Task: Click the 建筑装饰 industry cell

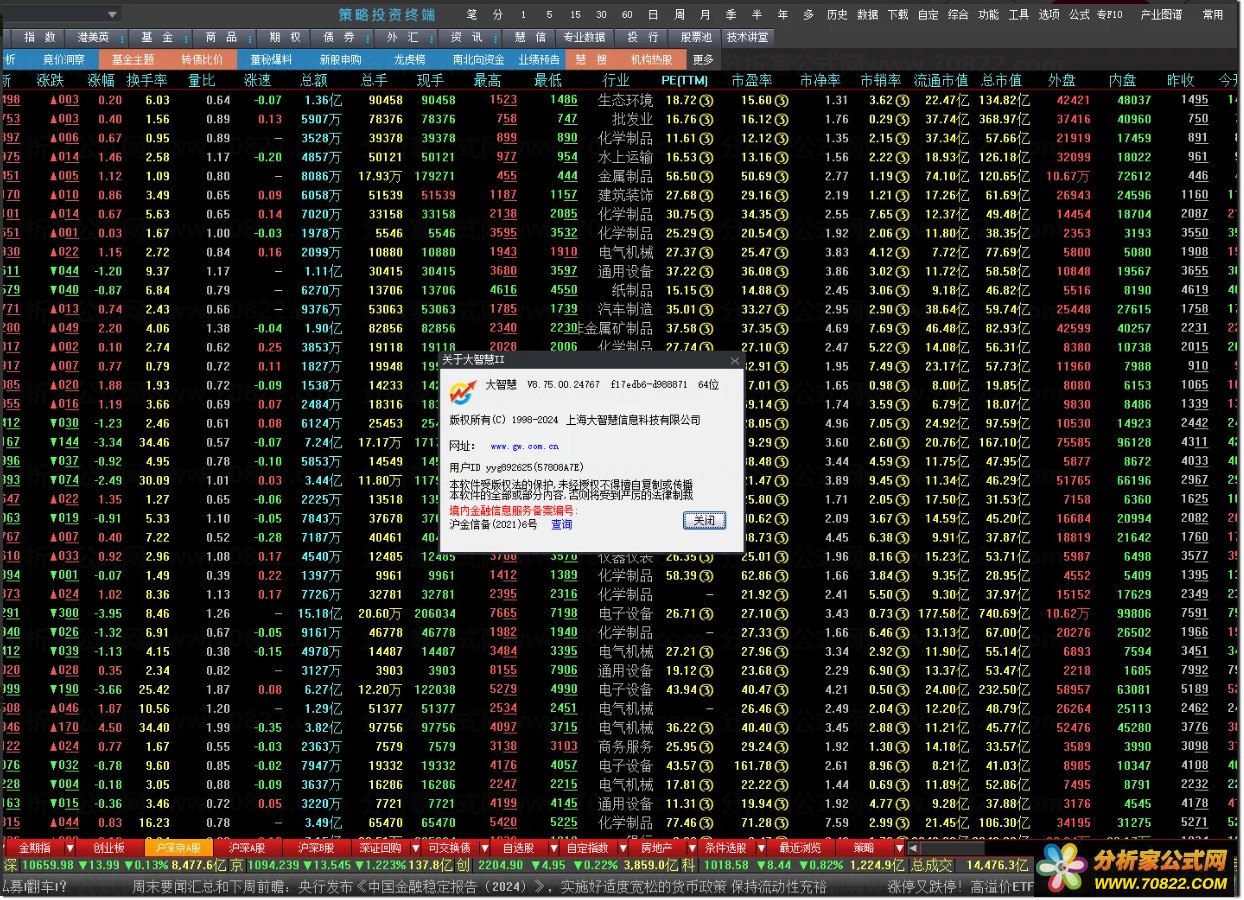Action: 625,195
